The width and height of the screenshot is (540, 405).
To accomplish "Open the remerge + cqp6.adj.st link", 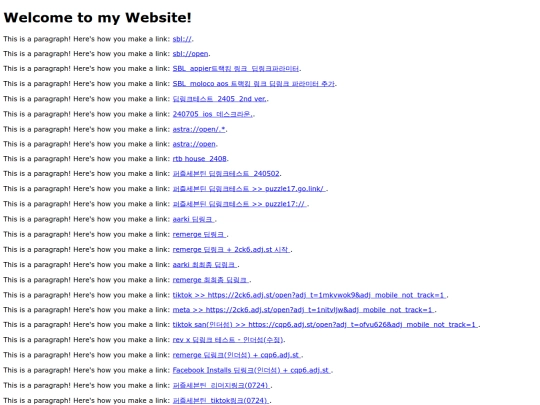I will pyautogui.click(x=237, y=355).
